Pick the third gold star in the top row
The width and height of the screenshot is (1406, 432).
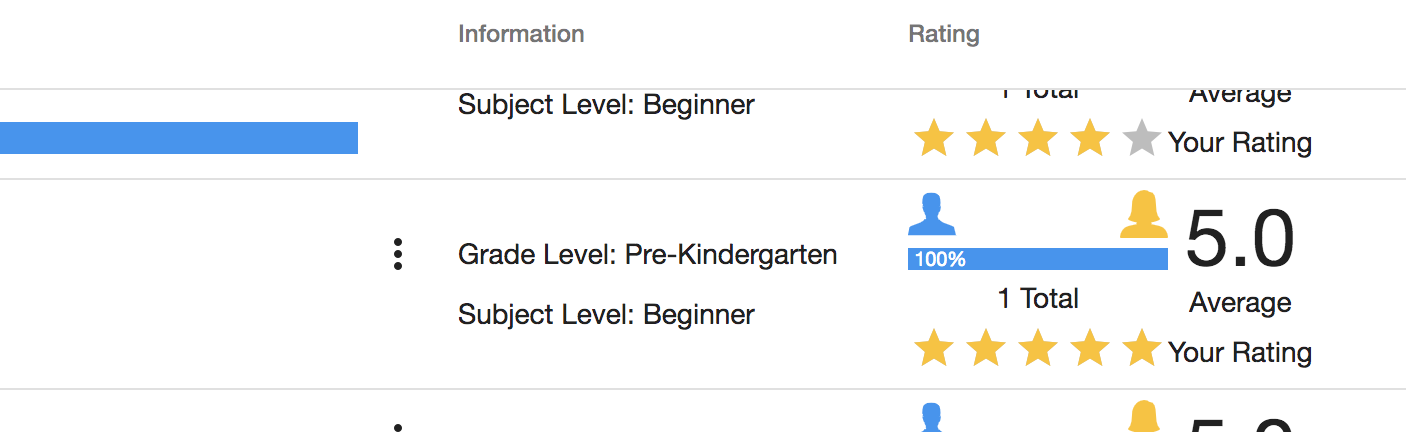point(1038,140)
